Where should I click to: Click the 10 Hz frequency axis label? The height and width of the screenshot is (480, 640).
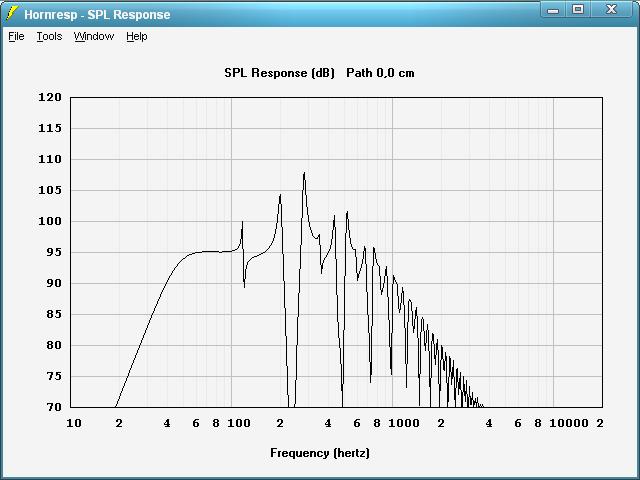(x=74, y=423)
